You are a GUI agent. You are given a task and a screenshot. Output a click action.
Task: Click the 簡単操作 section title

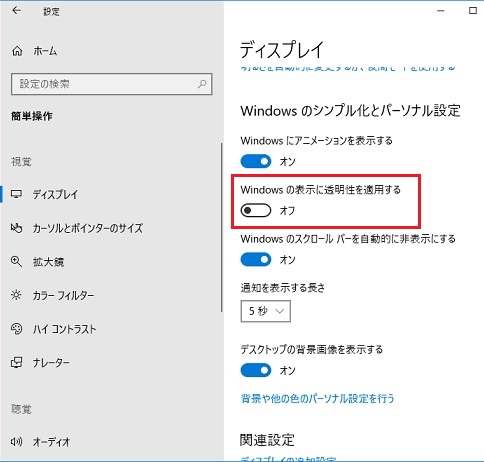(32, 116)
